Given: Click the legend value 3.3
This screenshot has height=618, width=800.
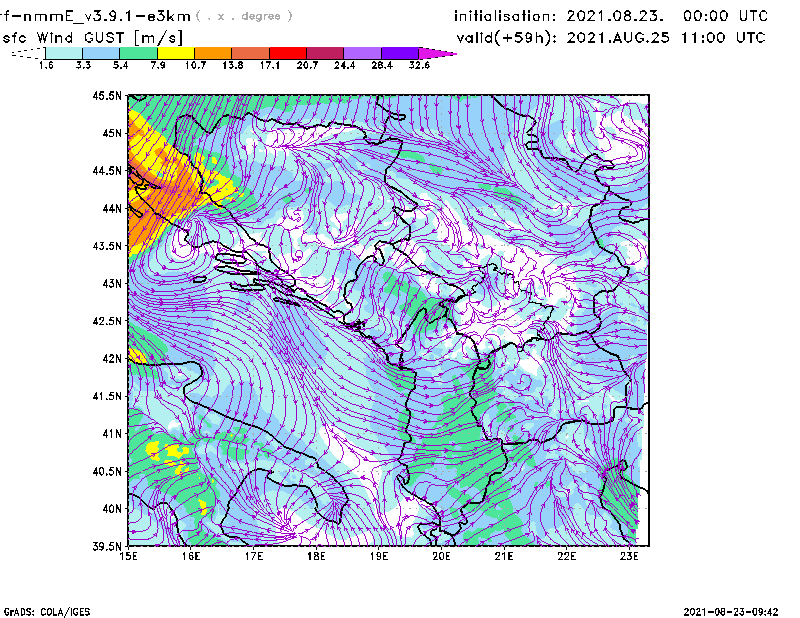Looking at the screenshot, I should coord(83,65).
